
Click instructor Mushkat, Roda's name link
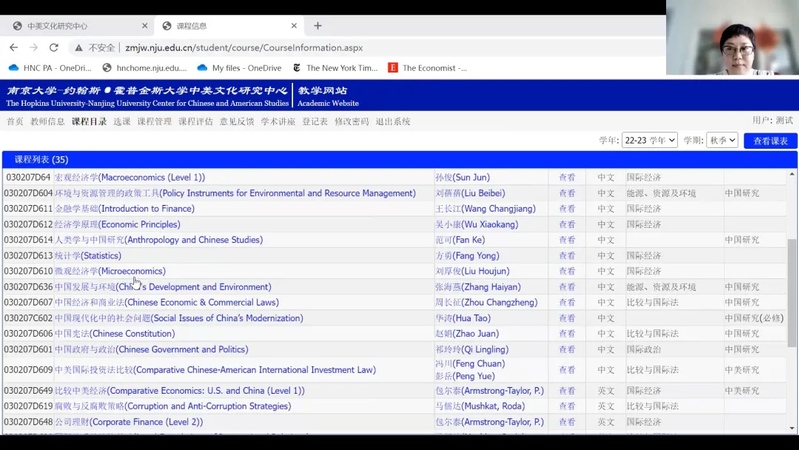tap(480, 406)
